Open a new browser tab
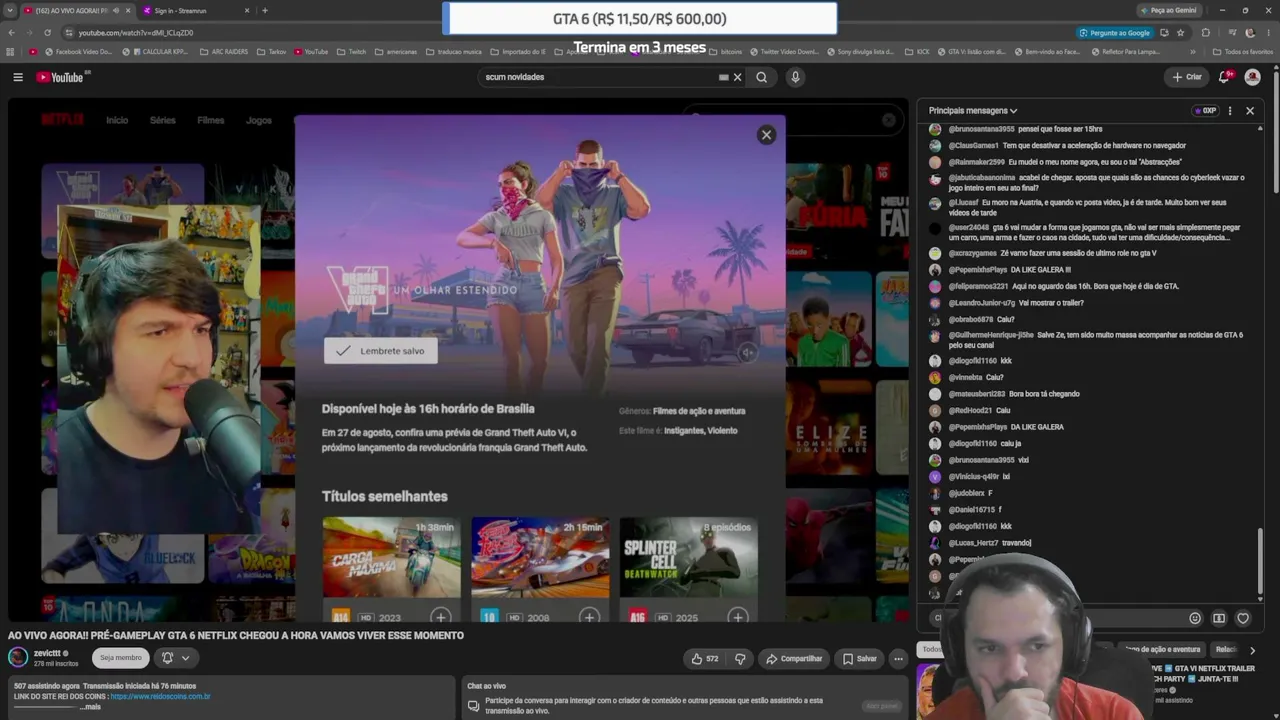The image size is (1280, 720). pos(264,11)
